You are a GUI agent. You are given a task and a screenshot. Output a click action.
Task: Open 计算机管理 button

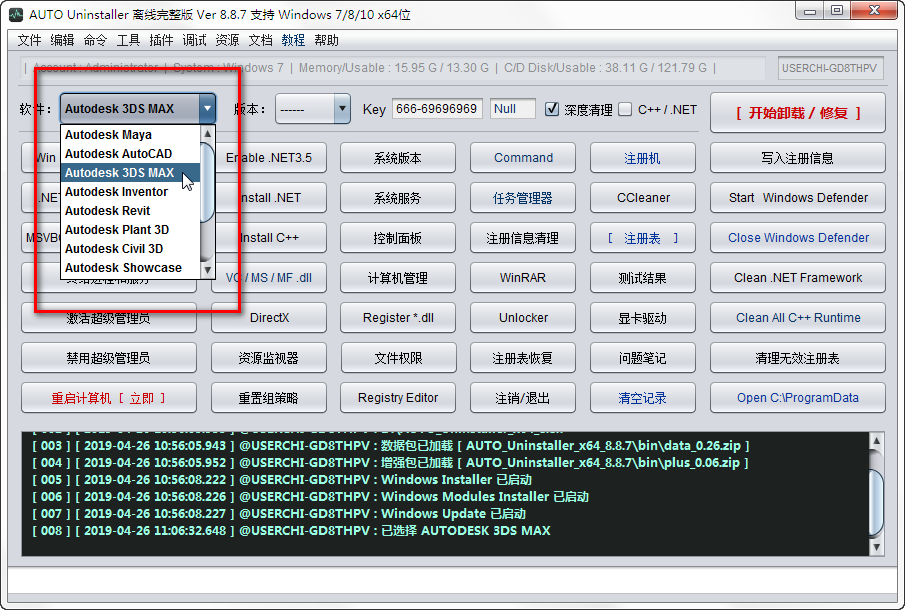point(398,278)
